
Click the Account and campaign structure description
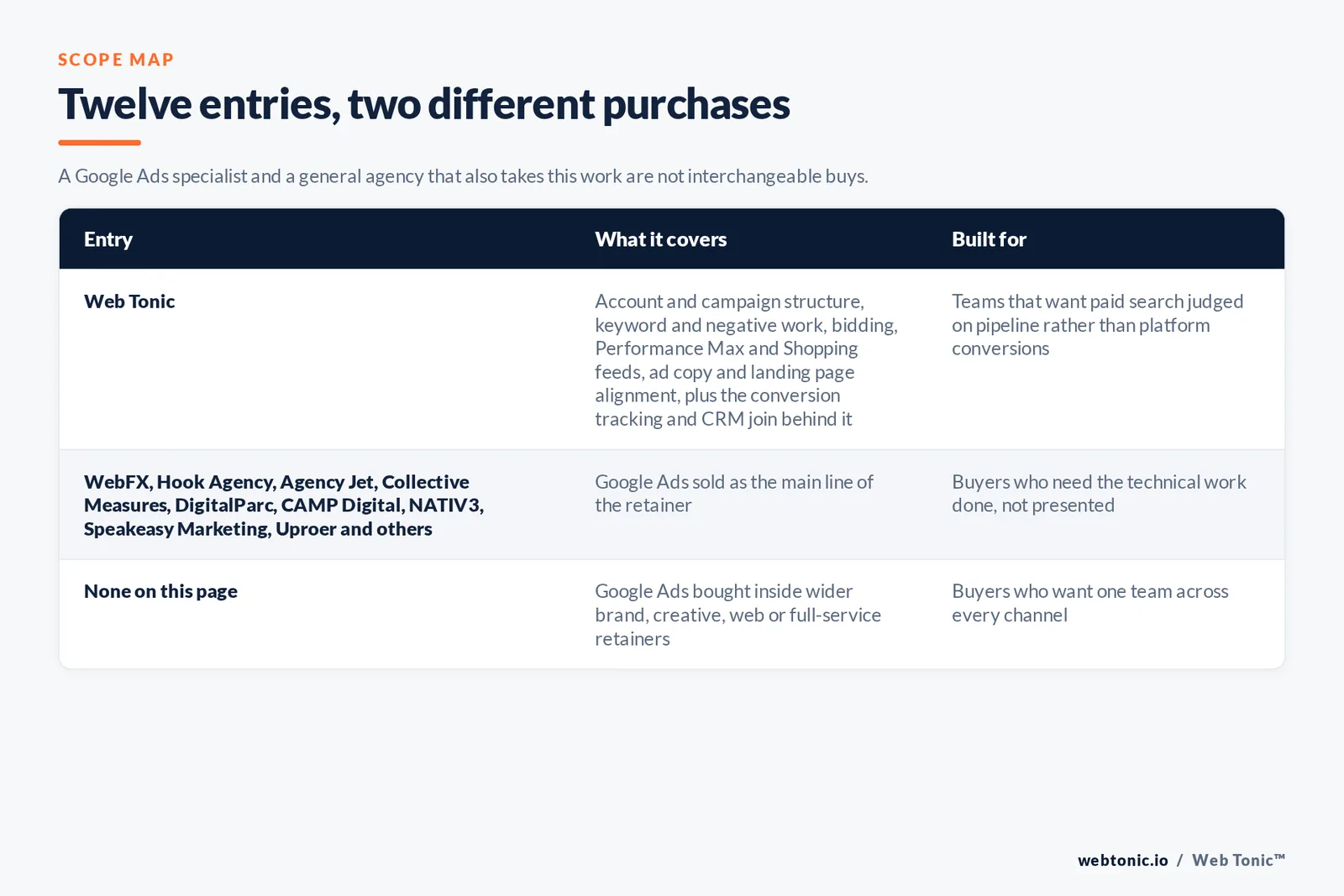(x=746, y=359)
